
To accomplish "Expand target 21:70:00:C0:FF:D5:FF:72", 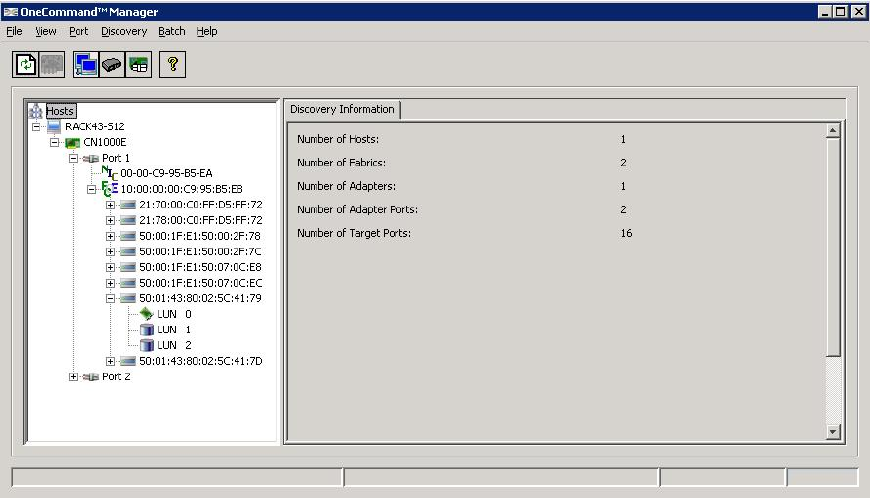I will tap(110, 205).
